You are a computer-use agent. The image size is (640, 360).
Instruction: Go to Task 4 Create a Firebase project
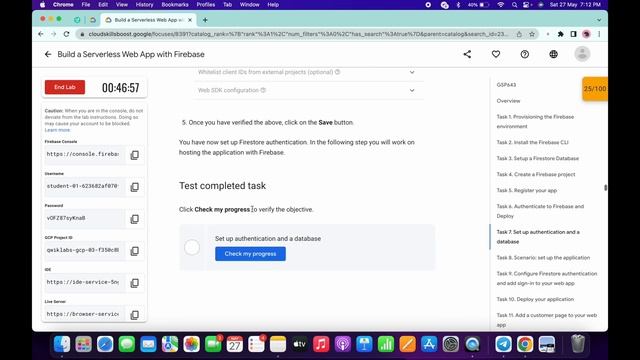coord(536,174)
